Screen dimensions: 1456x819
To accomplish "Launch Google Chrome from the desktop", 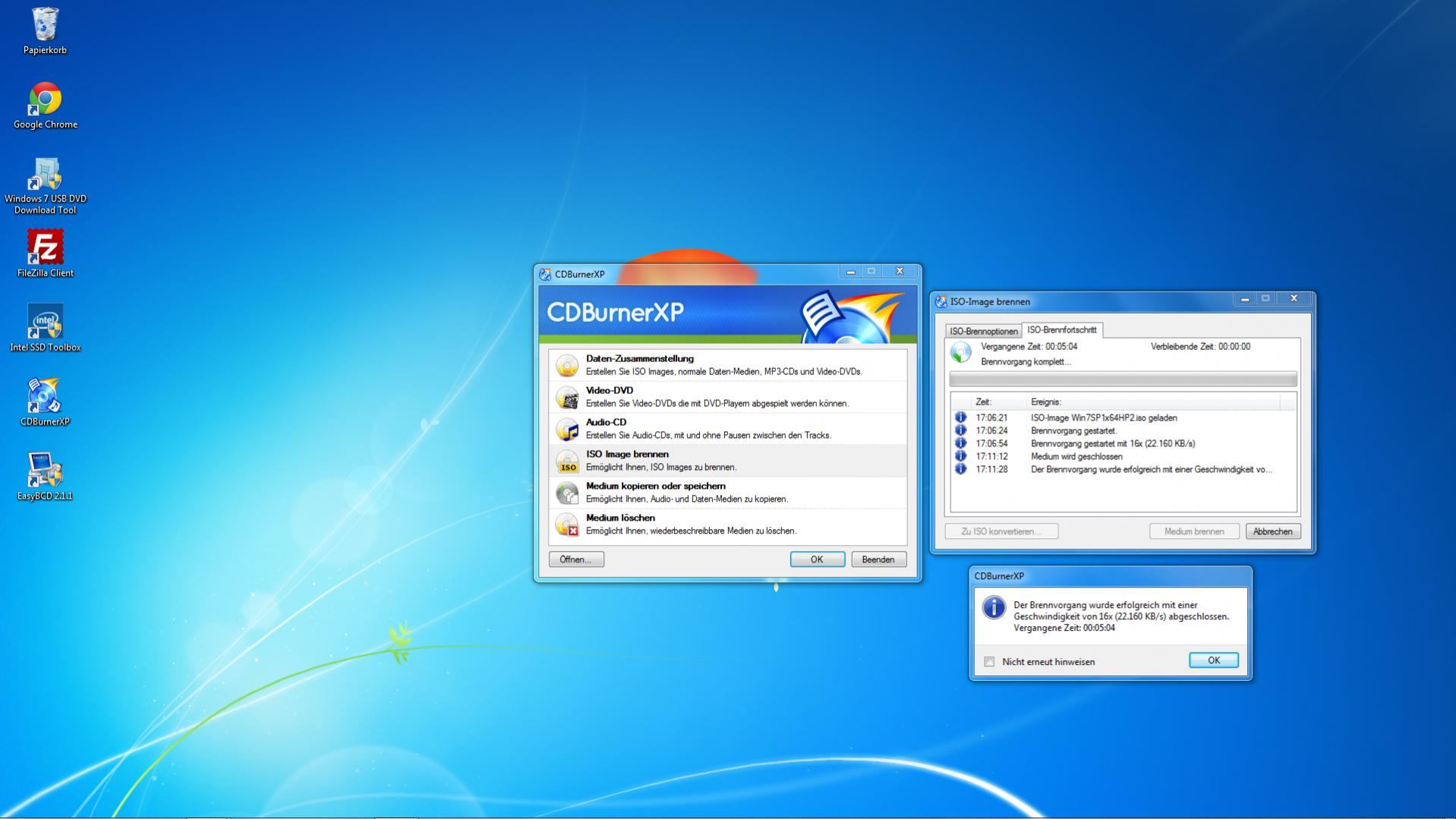I will (45, 105).
